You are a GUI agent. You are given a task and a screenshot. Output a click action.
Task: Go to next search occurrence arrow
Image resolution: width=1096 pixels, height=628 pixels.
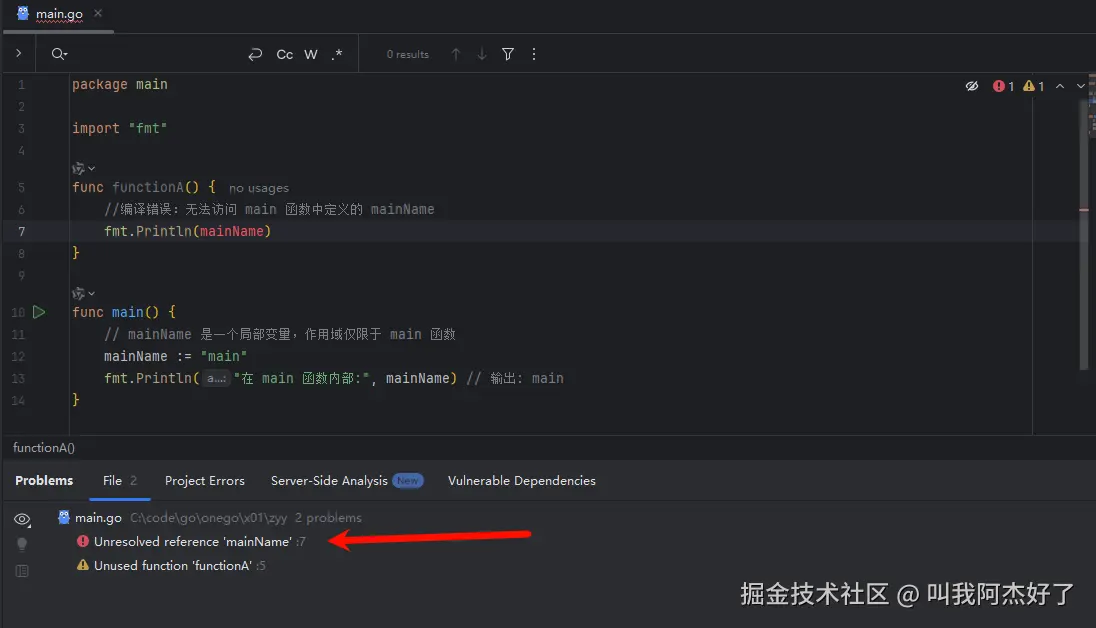click(482, 54)
